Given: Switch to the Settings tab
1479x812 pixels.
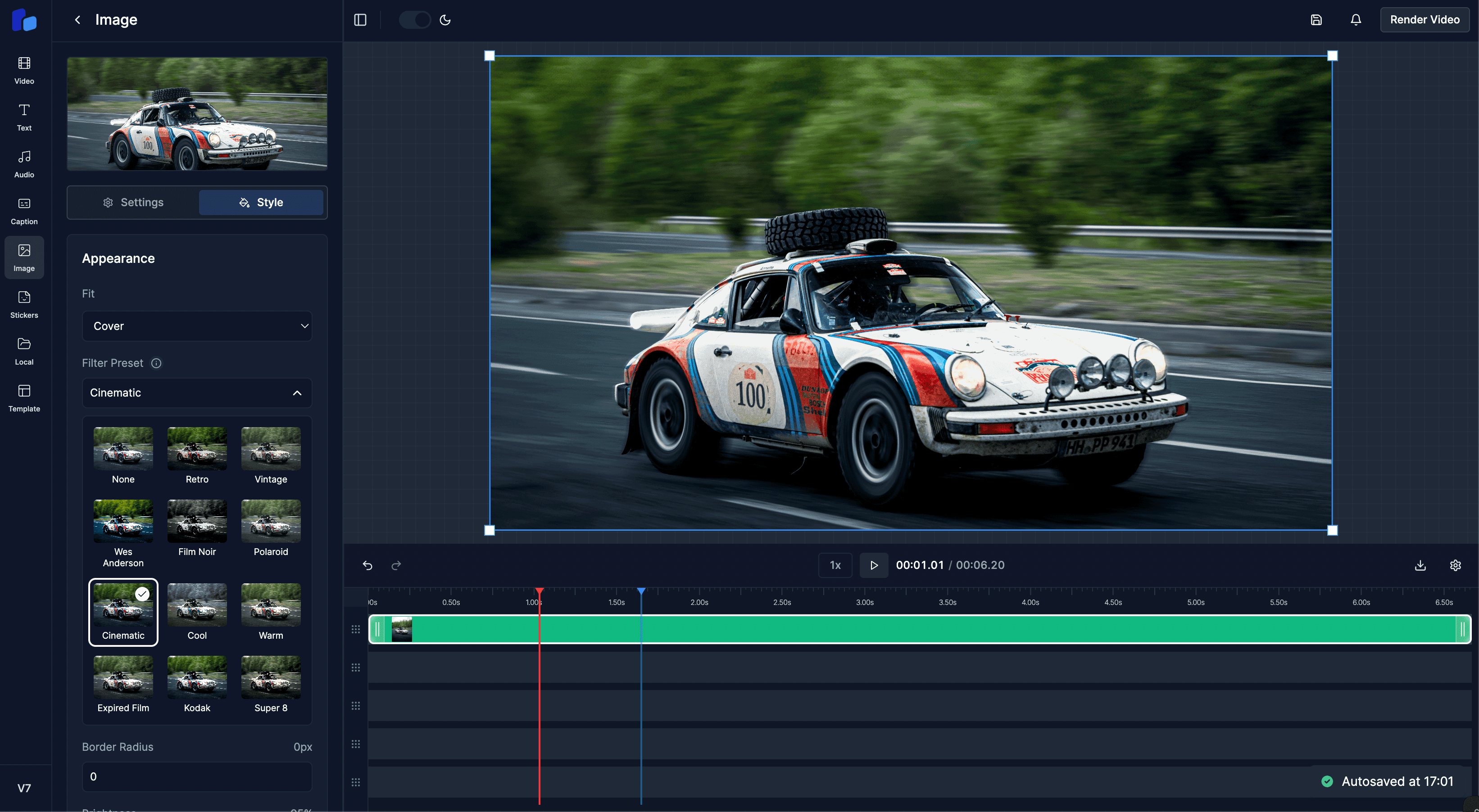Looking at the screenshot, I should 133,202.
